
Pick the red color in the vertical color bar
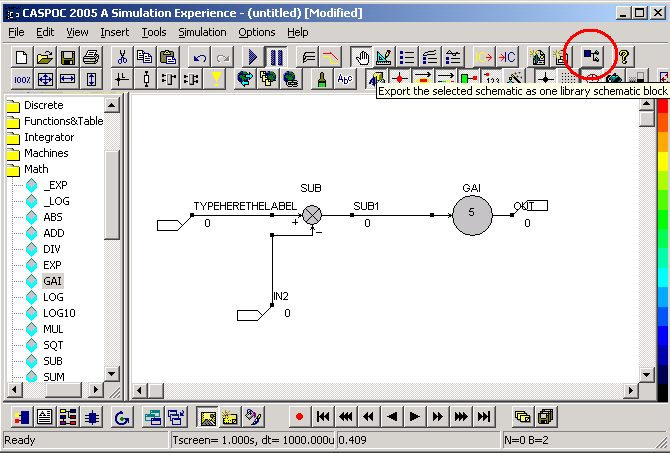tap(663, 106)
